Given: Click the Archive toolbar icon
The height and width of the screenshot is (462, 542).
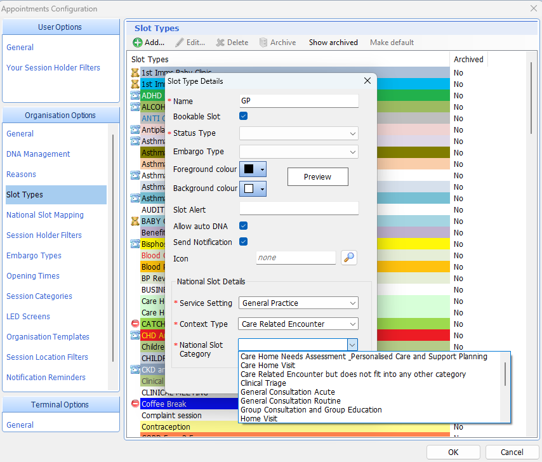Looking at the screenshot, I should pyautogui.click(x=263, y=43).
